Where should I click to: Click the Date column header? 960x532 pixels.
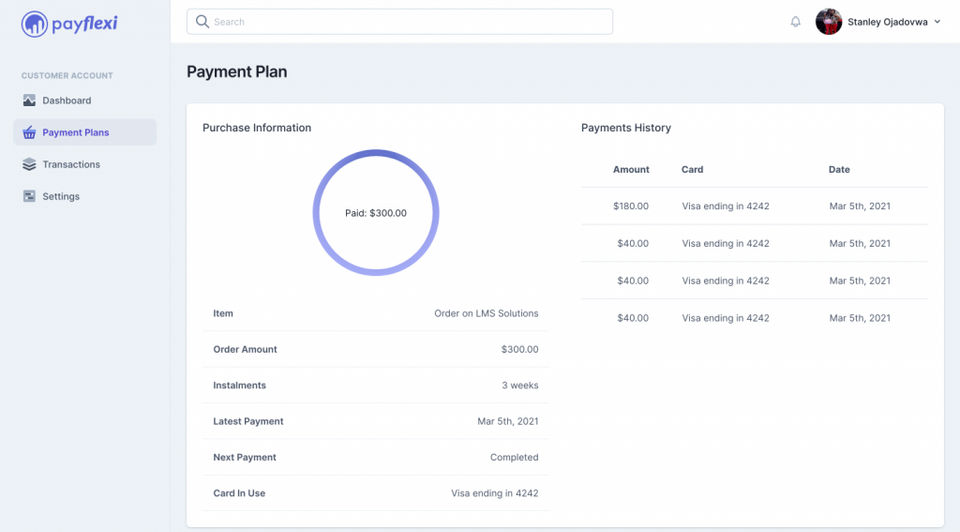point(839,170)
